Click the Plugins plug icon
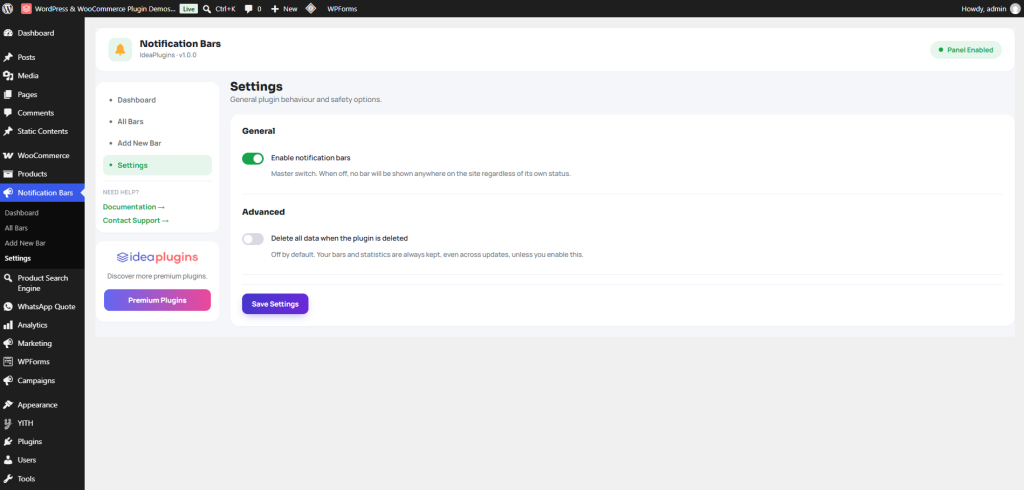Image resolution: width=1024 pixels, height=490 pixels. [x=8, y=442]
